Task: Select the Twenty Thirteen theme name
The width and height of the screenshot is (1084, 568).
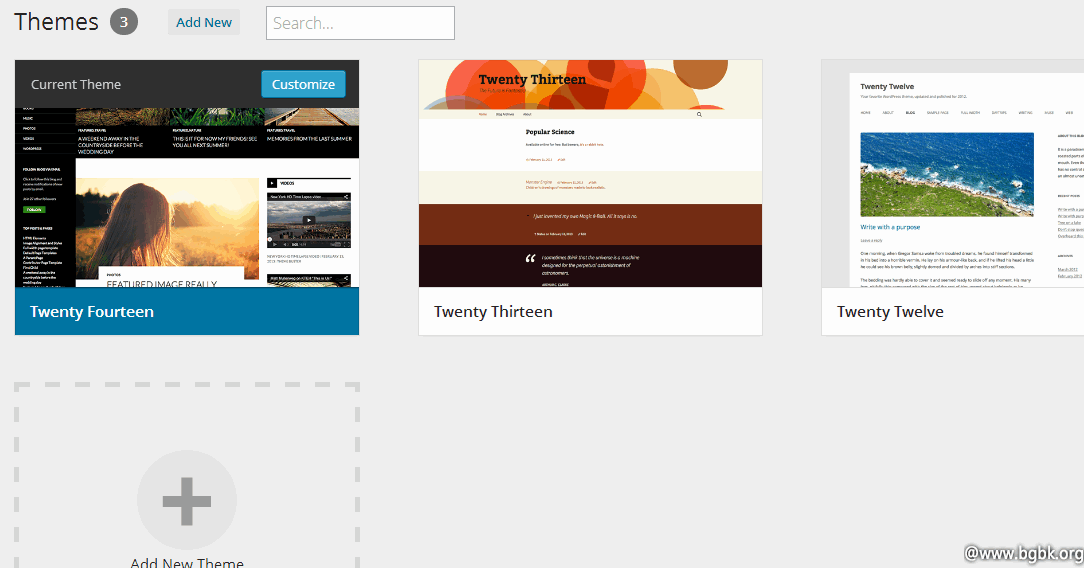Action: [x=493, y=312]
